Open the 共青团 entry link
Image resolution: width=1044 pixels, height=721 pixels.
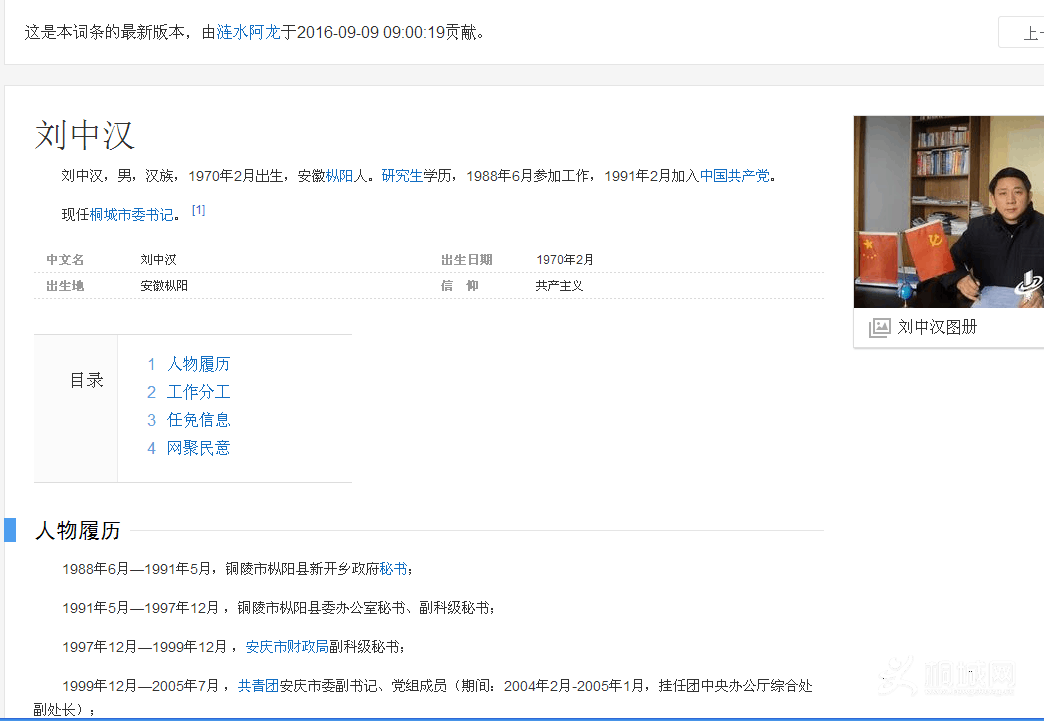point(257,685)
